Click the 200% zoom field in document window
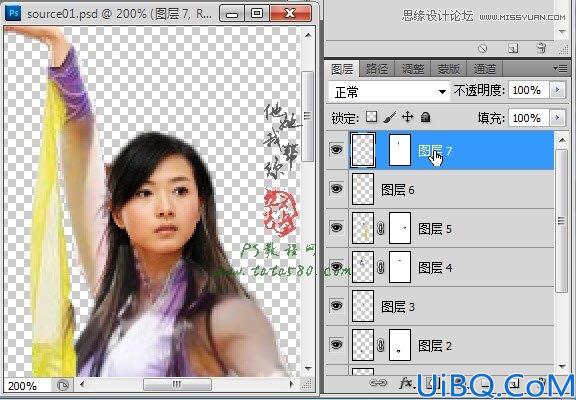 coord(27,386)
